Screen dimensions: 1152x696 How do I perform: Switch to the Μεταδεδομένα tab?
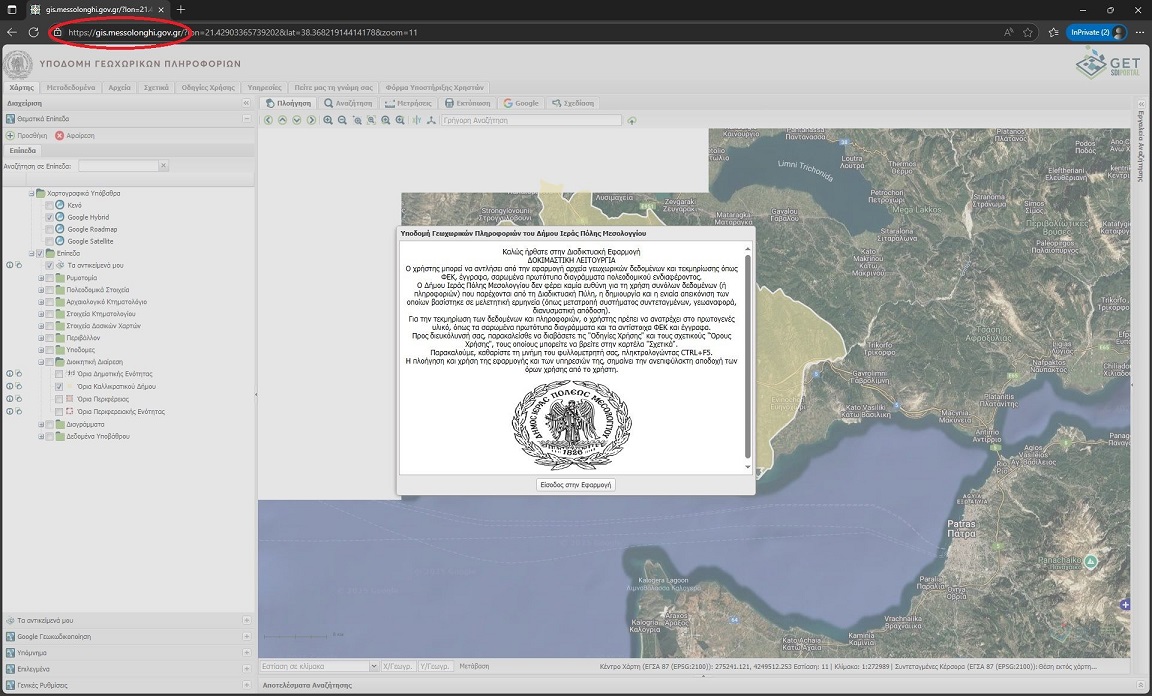(70, 87)
